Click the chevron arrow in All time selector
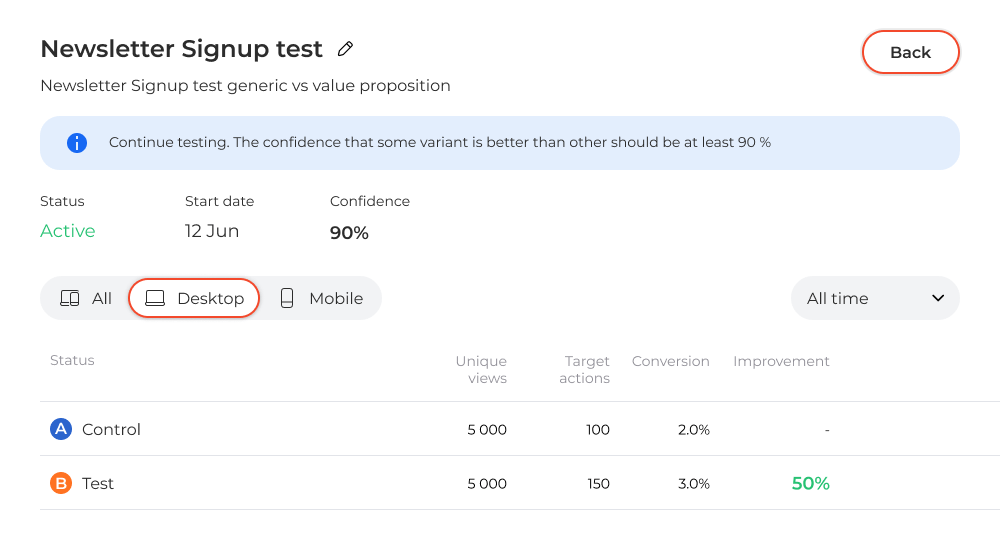The height and width of the screenshot is (540, 1000). [938, 298]
